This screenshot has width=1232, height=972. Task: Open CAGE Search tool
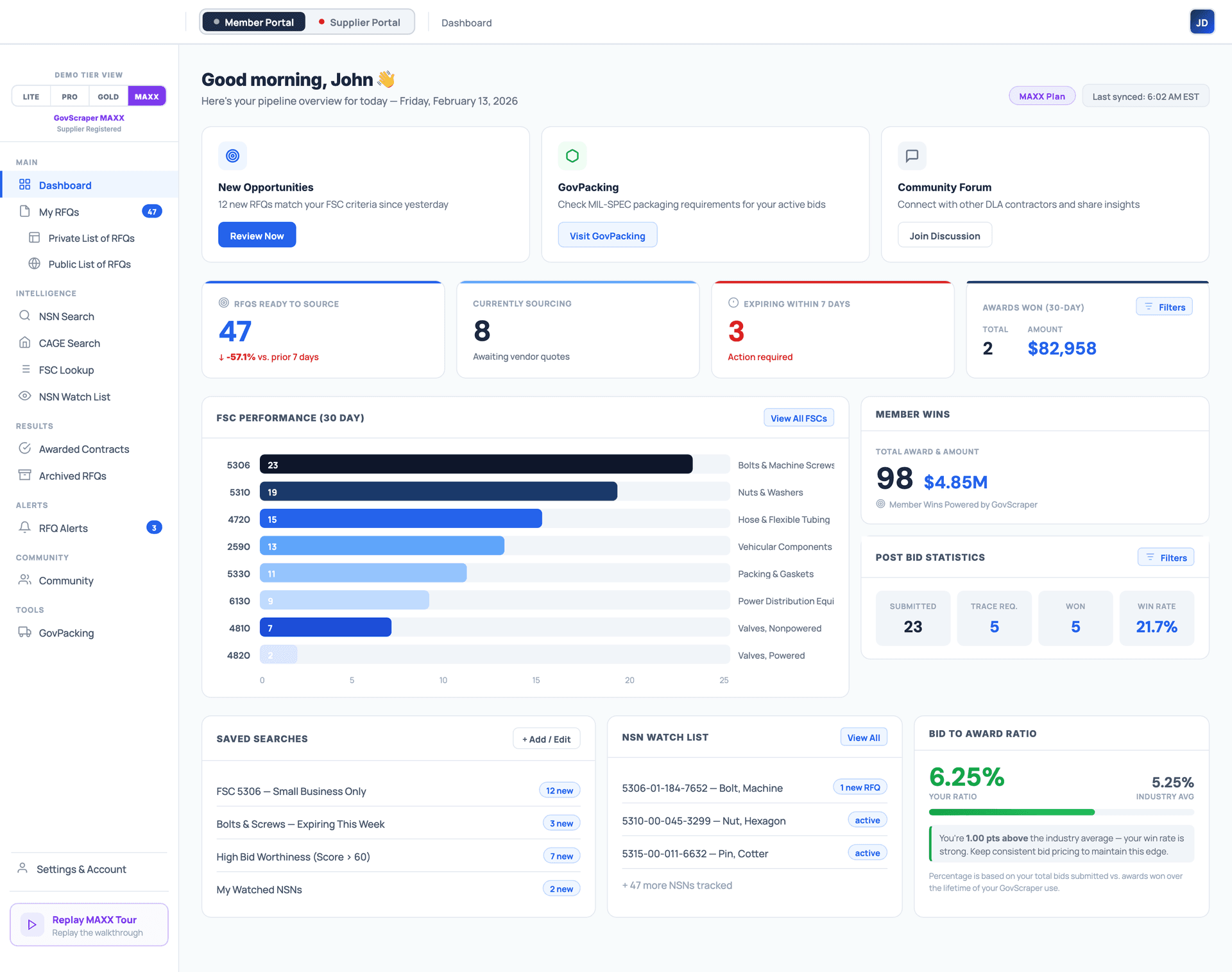tap(69, 343)
